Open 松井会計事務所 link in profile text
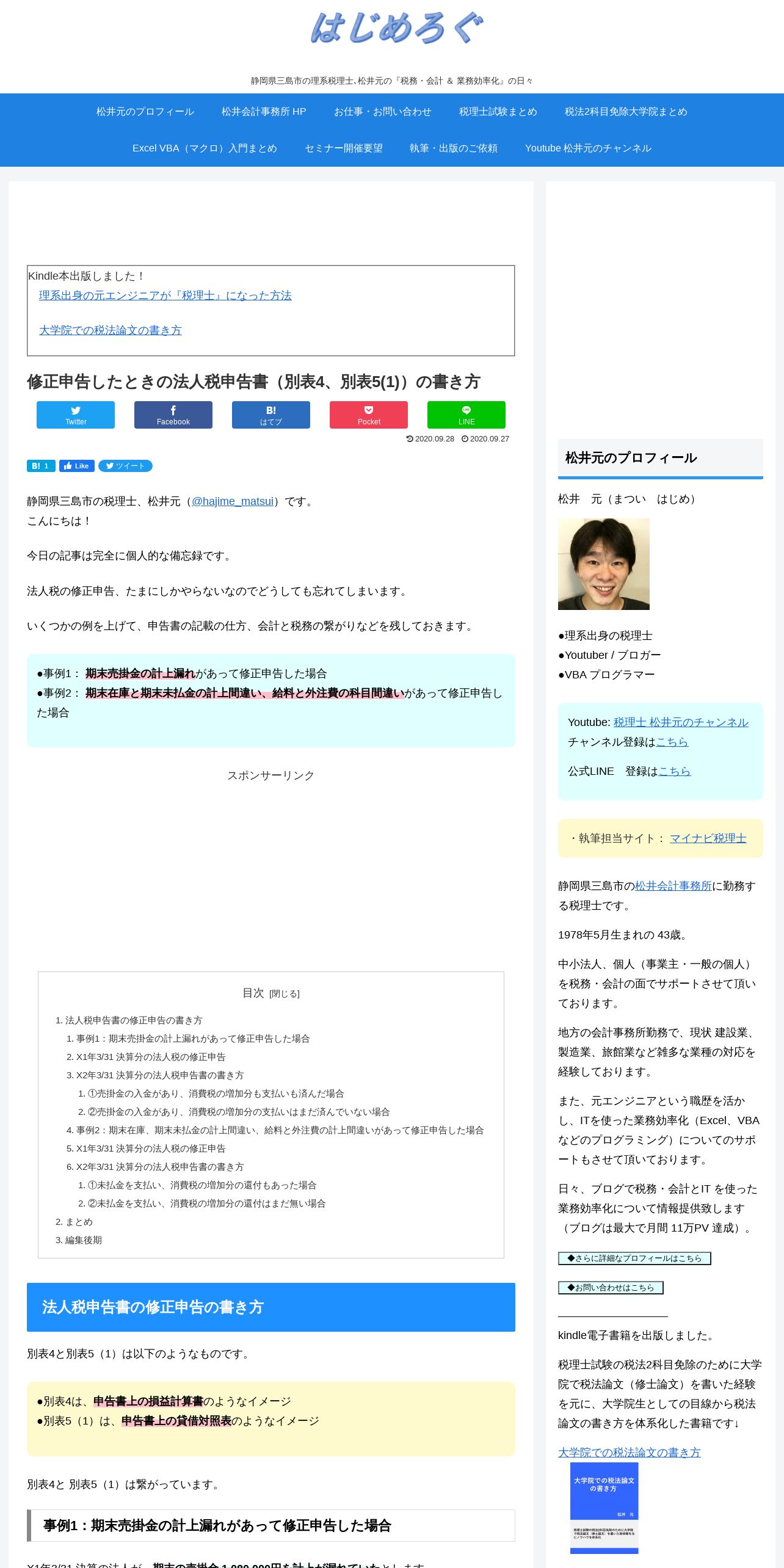Viewport: 784px width, 1568px height. [673, 886]
